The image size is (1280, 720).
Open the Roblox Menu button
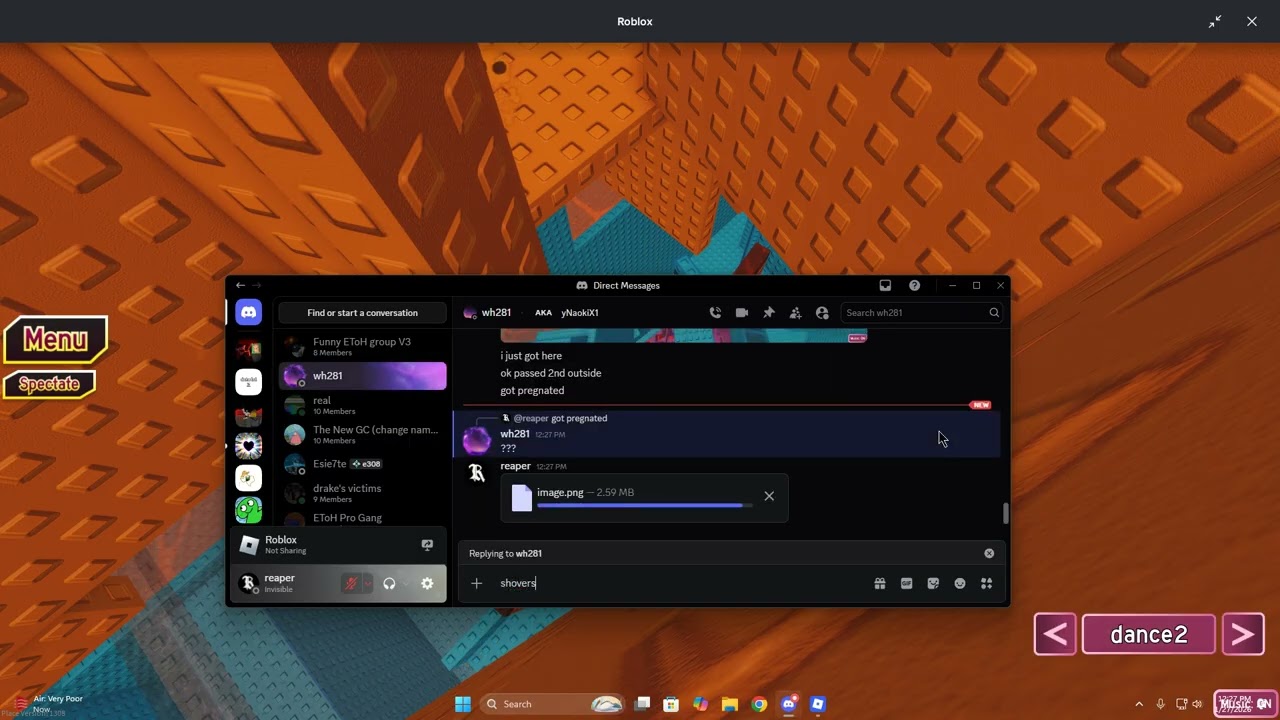click(x=56, y=340)
